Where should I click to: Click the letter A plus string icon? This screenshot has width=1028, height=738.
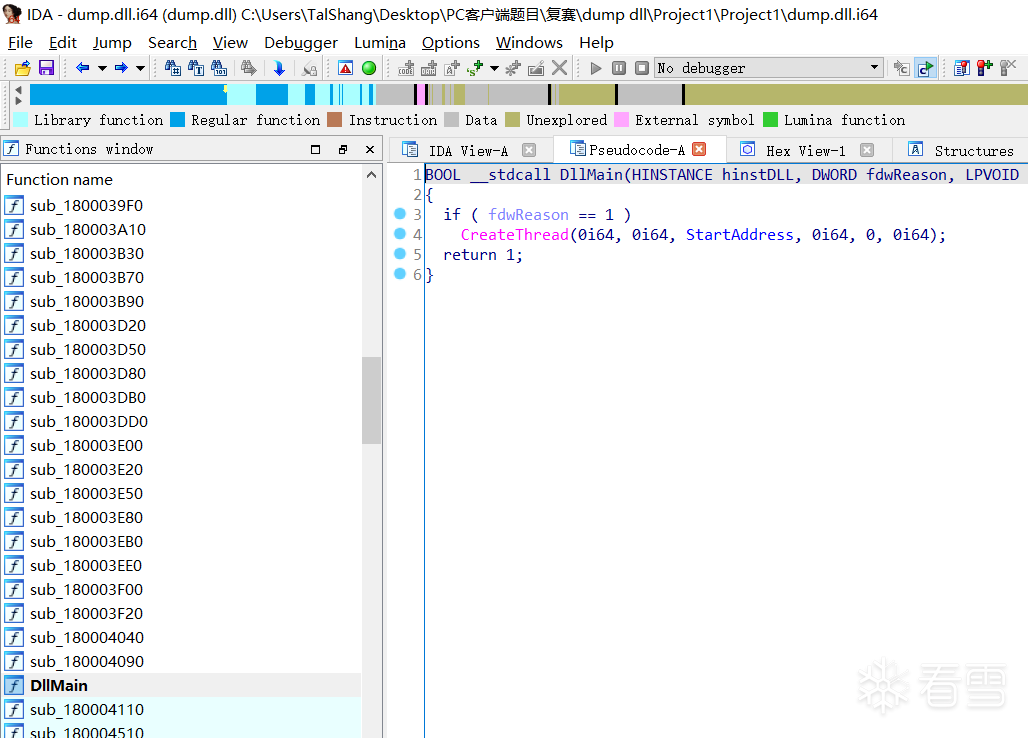(x=452, y=68)
